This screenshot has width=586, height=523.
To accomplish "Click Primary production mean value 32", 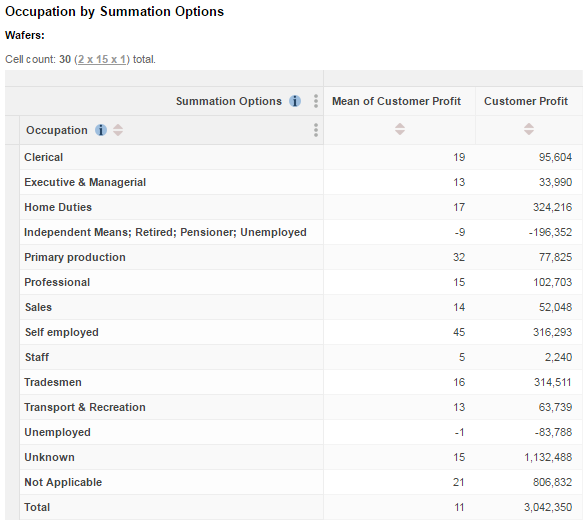I will pos(459,257).
